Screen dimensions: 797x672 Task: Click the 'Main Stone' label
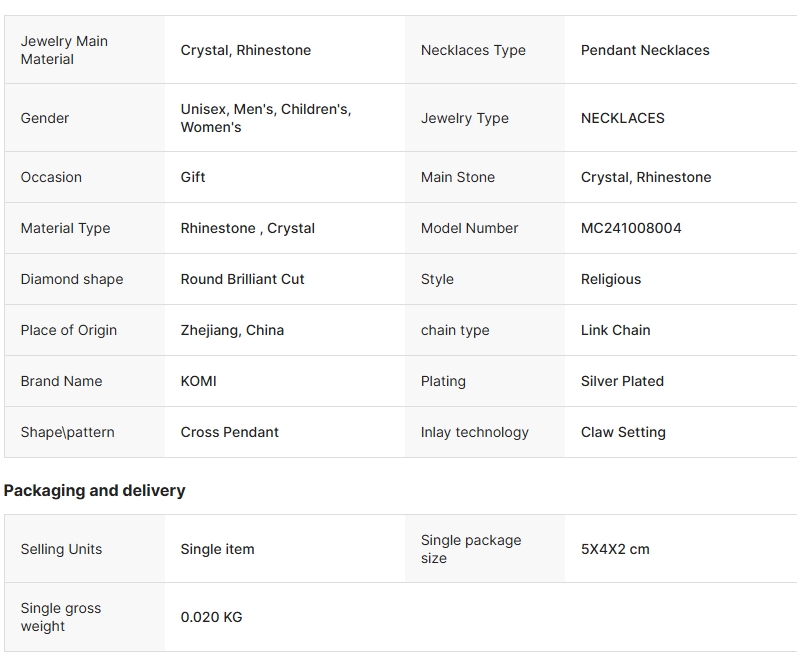pos(457,177)
